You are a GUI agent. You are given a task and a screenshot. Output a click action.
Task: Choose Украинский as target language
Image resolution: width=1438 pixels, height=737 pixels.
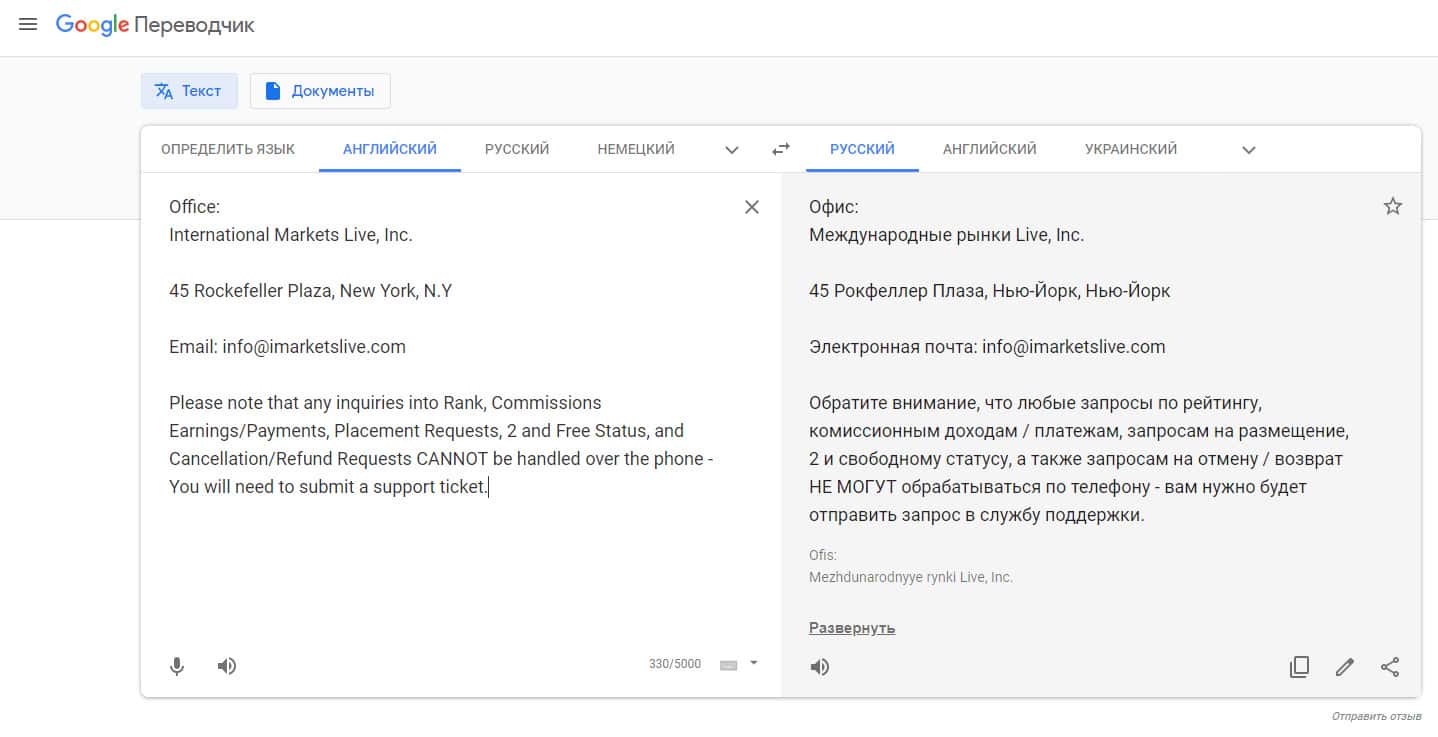click(x=1130, y=149)
